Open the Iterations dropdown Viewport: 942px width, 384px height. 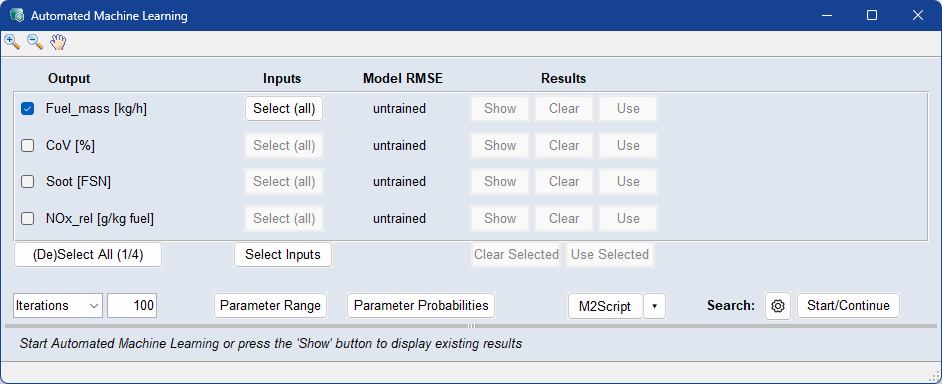(x=58, y=306)
